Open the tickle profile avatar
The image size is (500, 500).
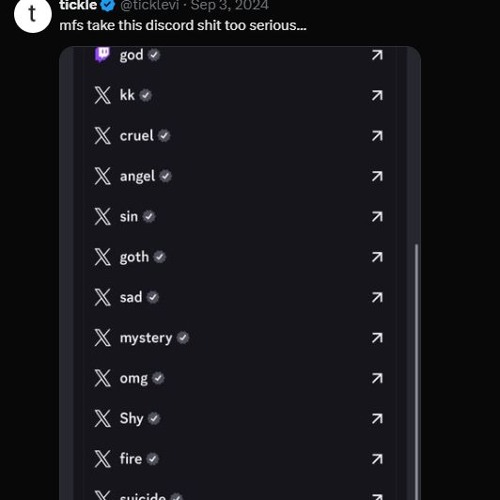coord(33,14)
